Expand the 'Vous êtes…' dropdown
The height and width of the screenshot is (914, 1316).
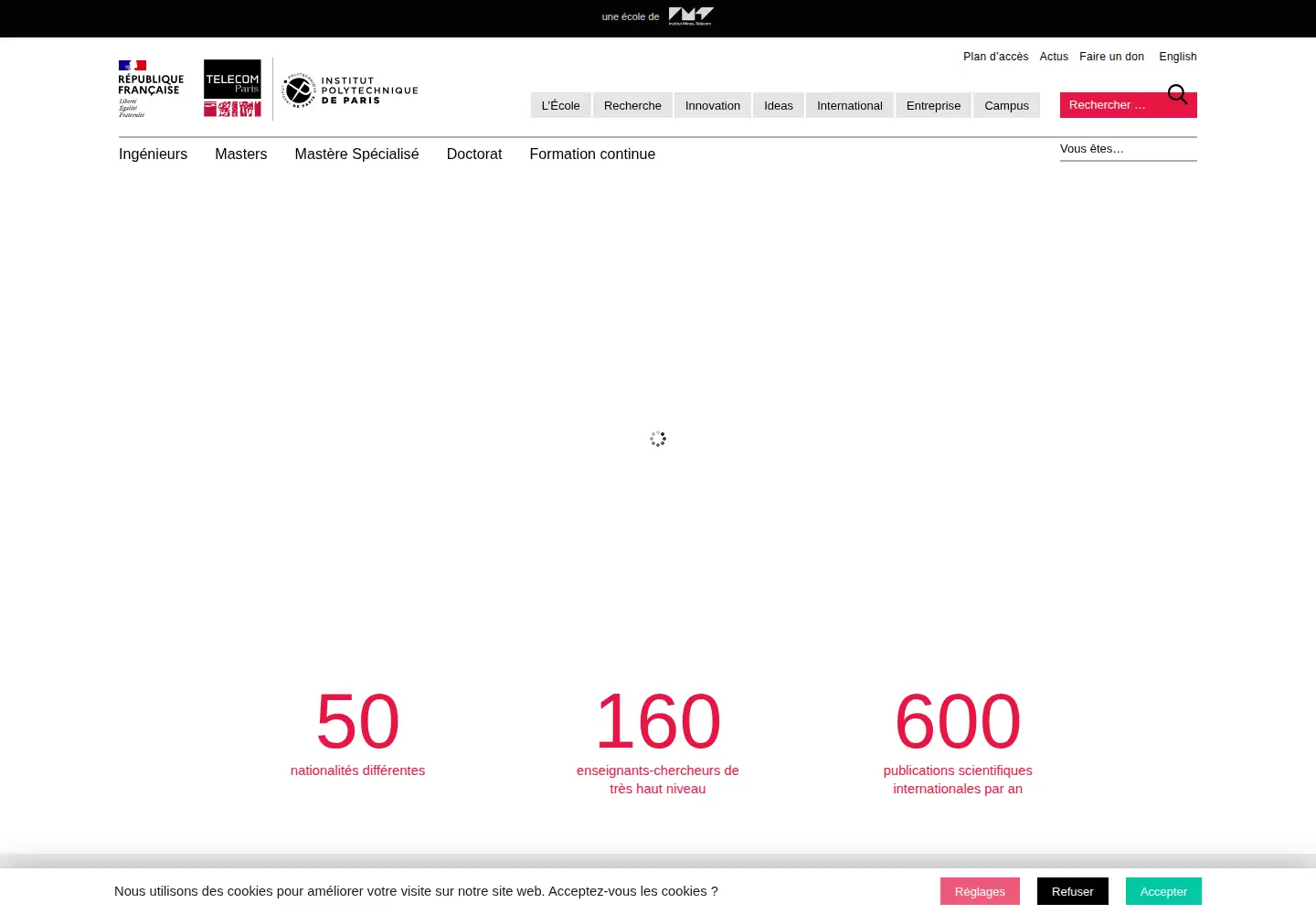click(1129, 149)
